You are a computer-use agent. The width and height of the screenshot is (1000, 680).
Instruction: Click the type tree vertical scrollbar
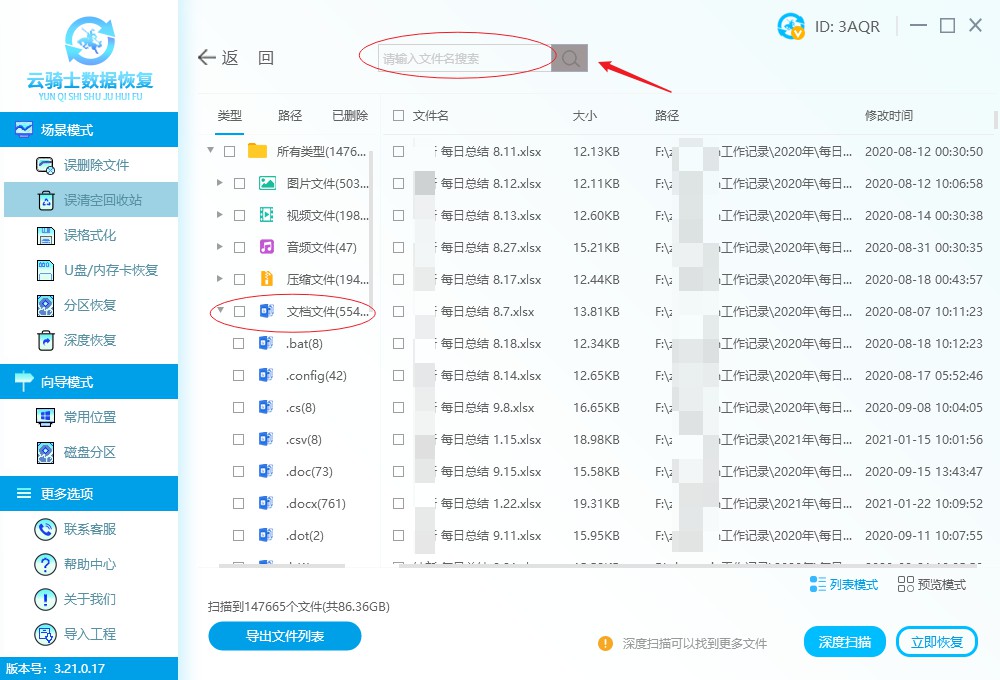click(371, 230)
